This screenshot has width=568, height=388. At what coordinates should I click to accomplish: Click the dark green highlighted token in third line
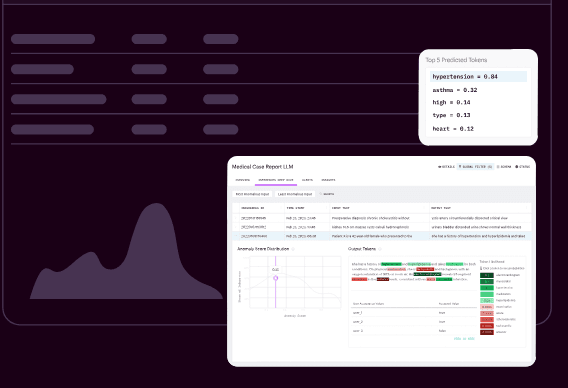click(427, 274)
